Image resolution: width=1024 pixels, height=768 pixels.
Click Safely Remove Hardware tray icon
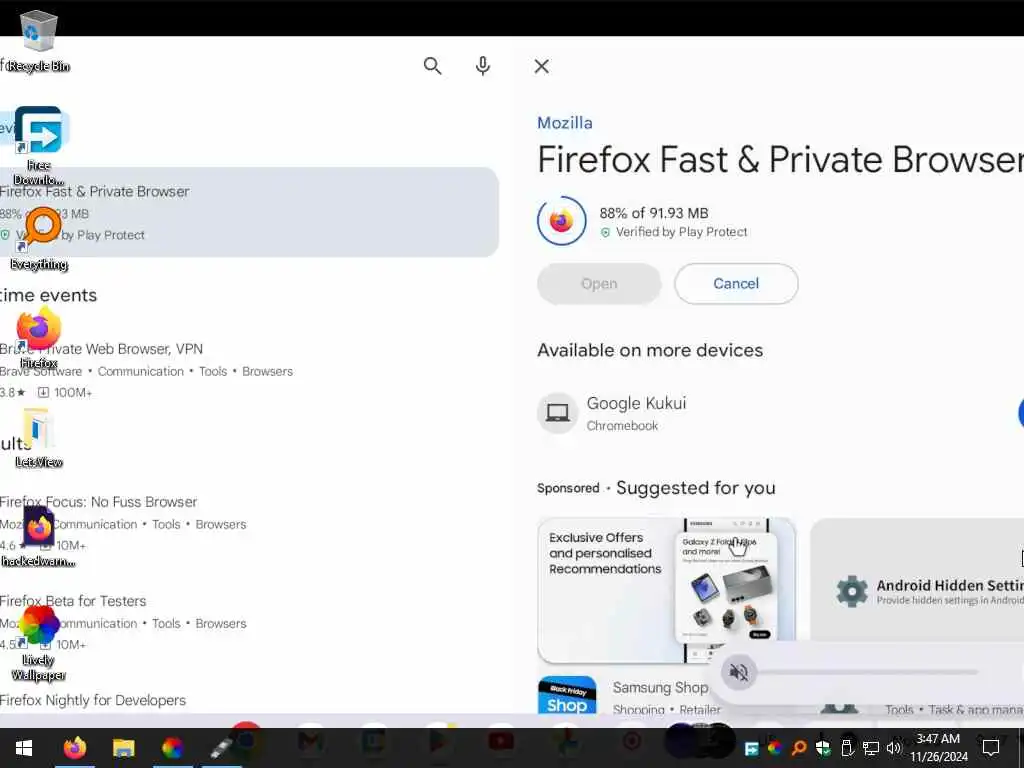(x=847, y=748)
